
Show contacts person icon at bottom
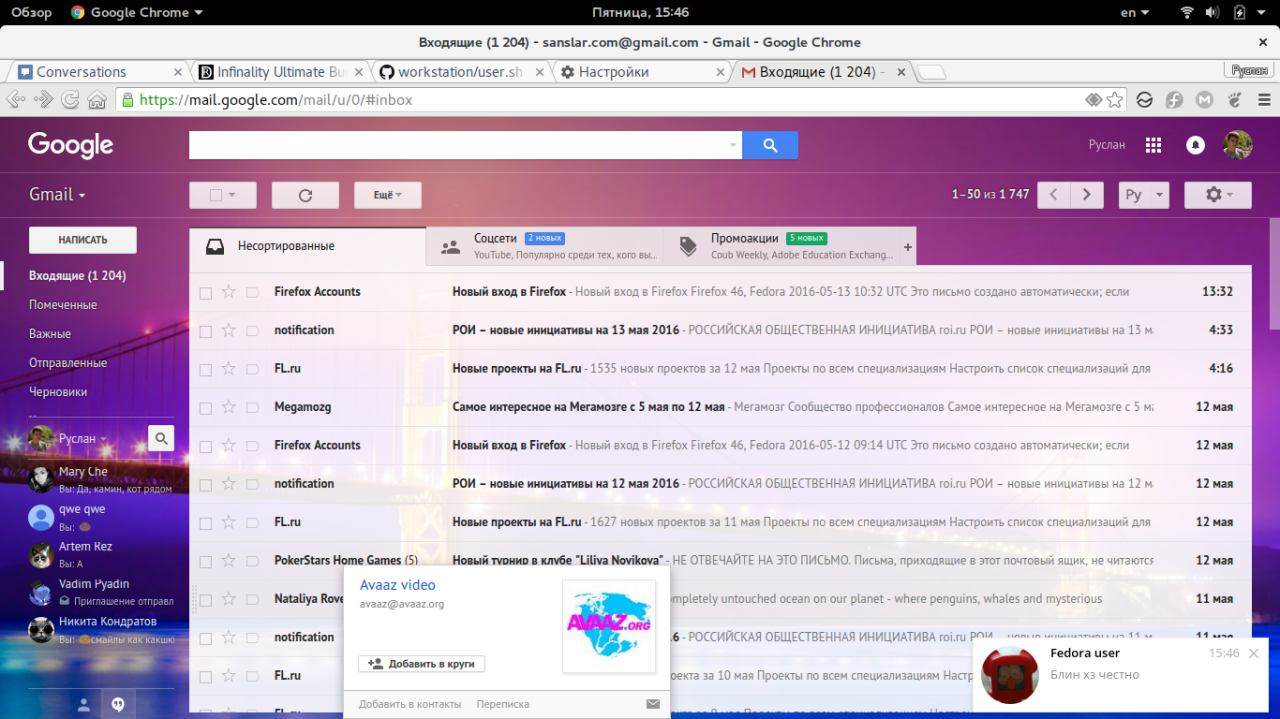84,705
